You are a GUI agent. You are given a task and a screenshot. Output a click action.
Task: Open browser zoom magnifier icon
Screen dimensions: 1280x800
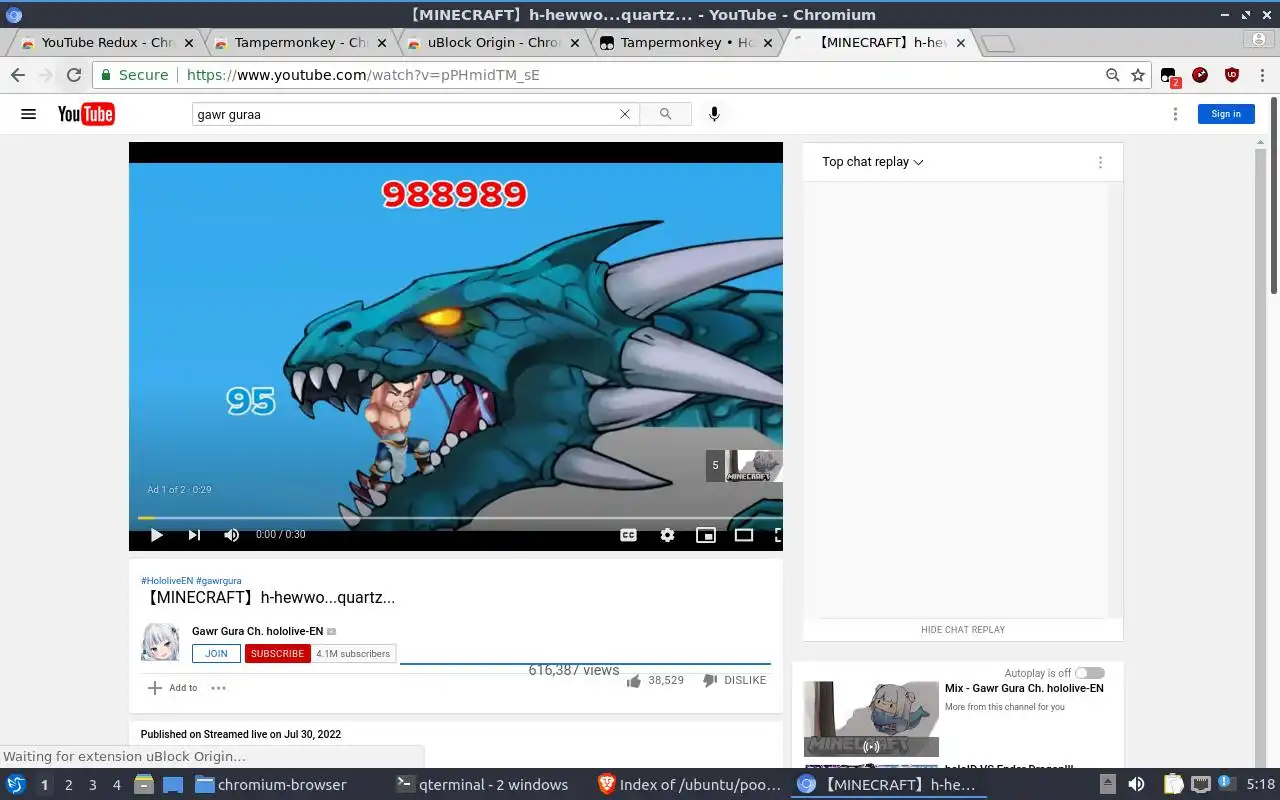(x=1112, y=75)
